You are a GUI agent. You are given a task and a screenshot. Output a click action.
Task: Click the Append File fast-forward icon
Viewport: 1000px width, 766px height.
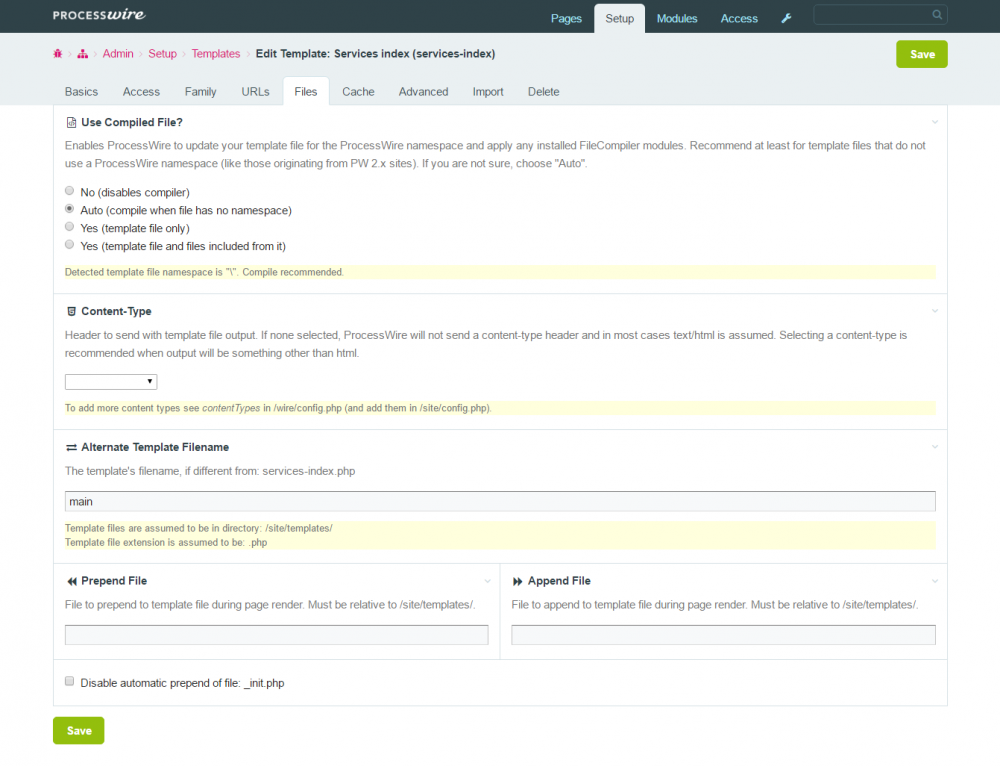point(518,581)
